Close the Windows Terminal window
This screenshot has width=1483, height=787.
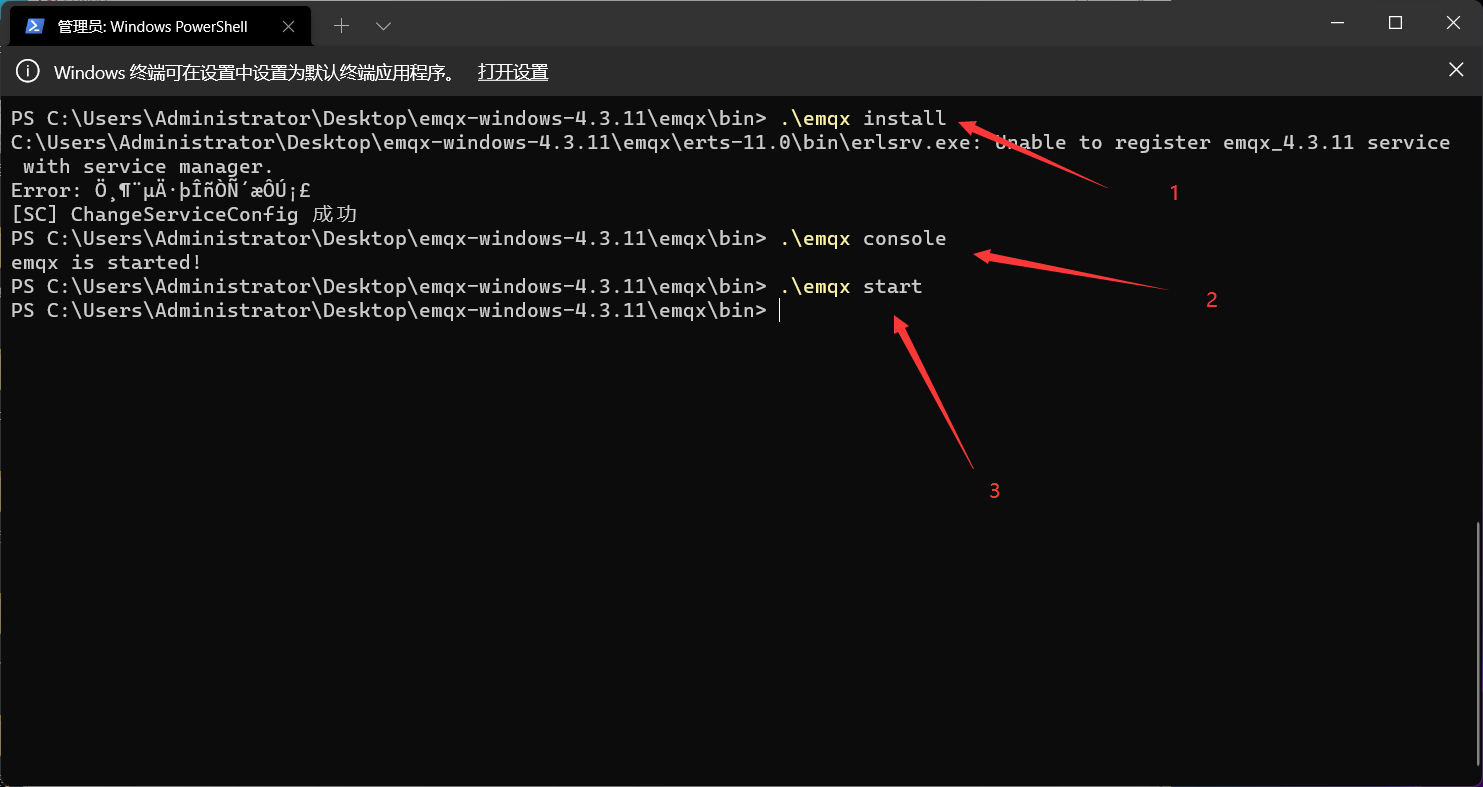pyautogui.click(x=1454, y=23)
